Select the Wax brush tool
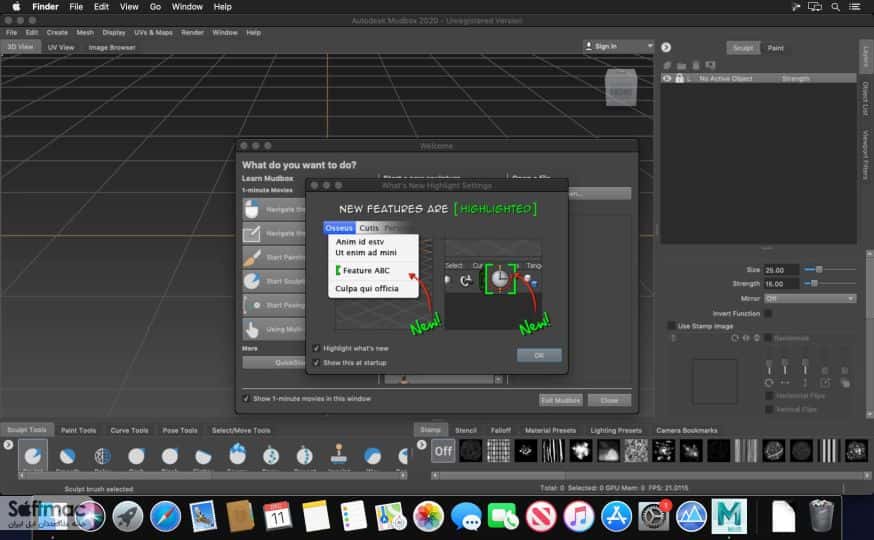 [372, 456]
